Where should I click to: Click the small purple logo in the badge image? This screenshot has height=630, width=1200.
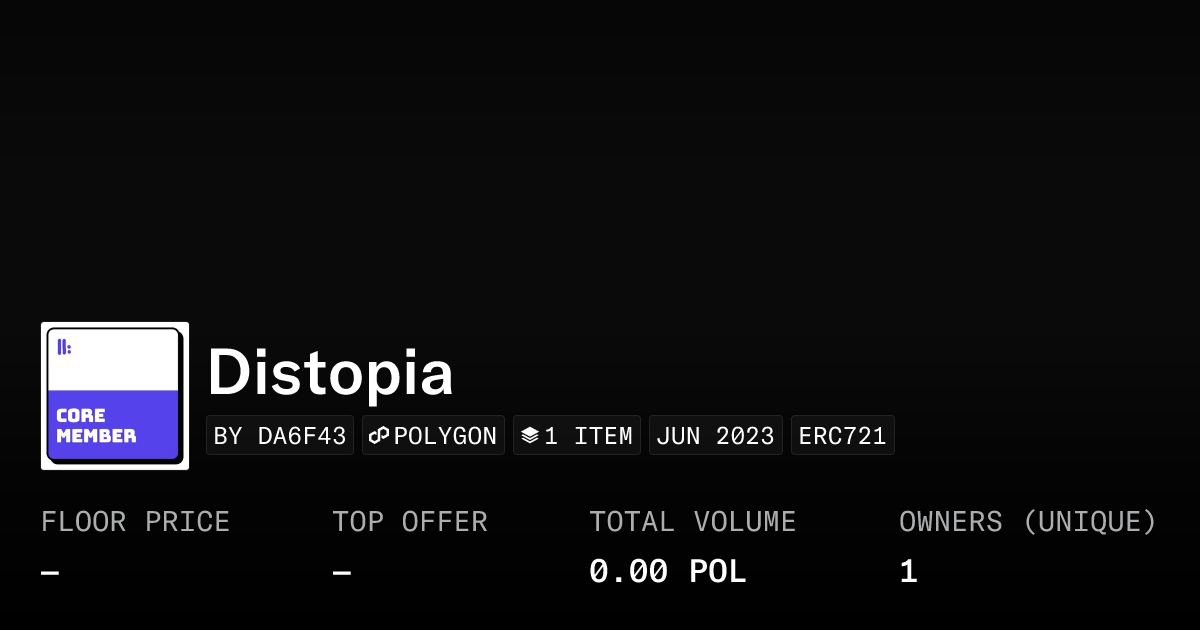point(63,347)
